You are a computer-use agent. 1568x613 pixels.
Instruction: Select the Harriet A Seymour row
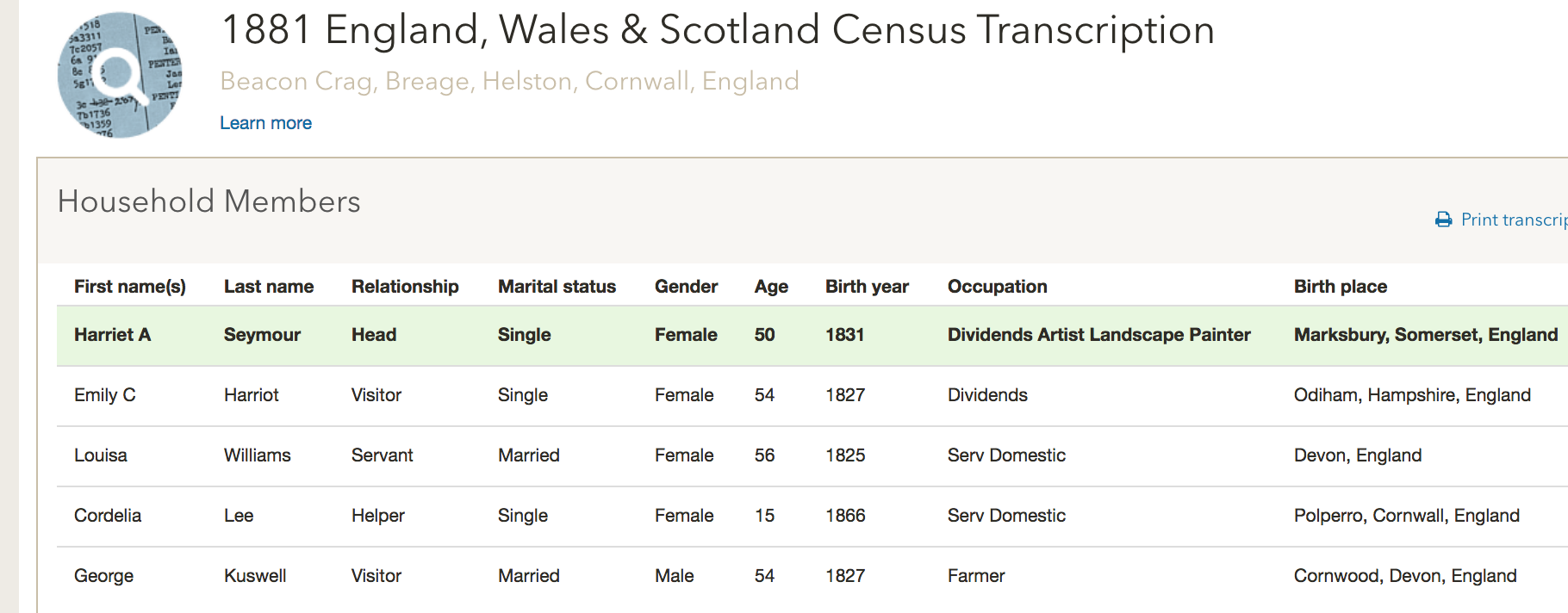(812, 335)
